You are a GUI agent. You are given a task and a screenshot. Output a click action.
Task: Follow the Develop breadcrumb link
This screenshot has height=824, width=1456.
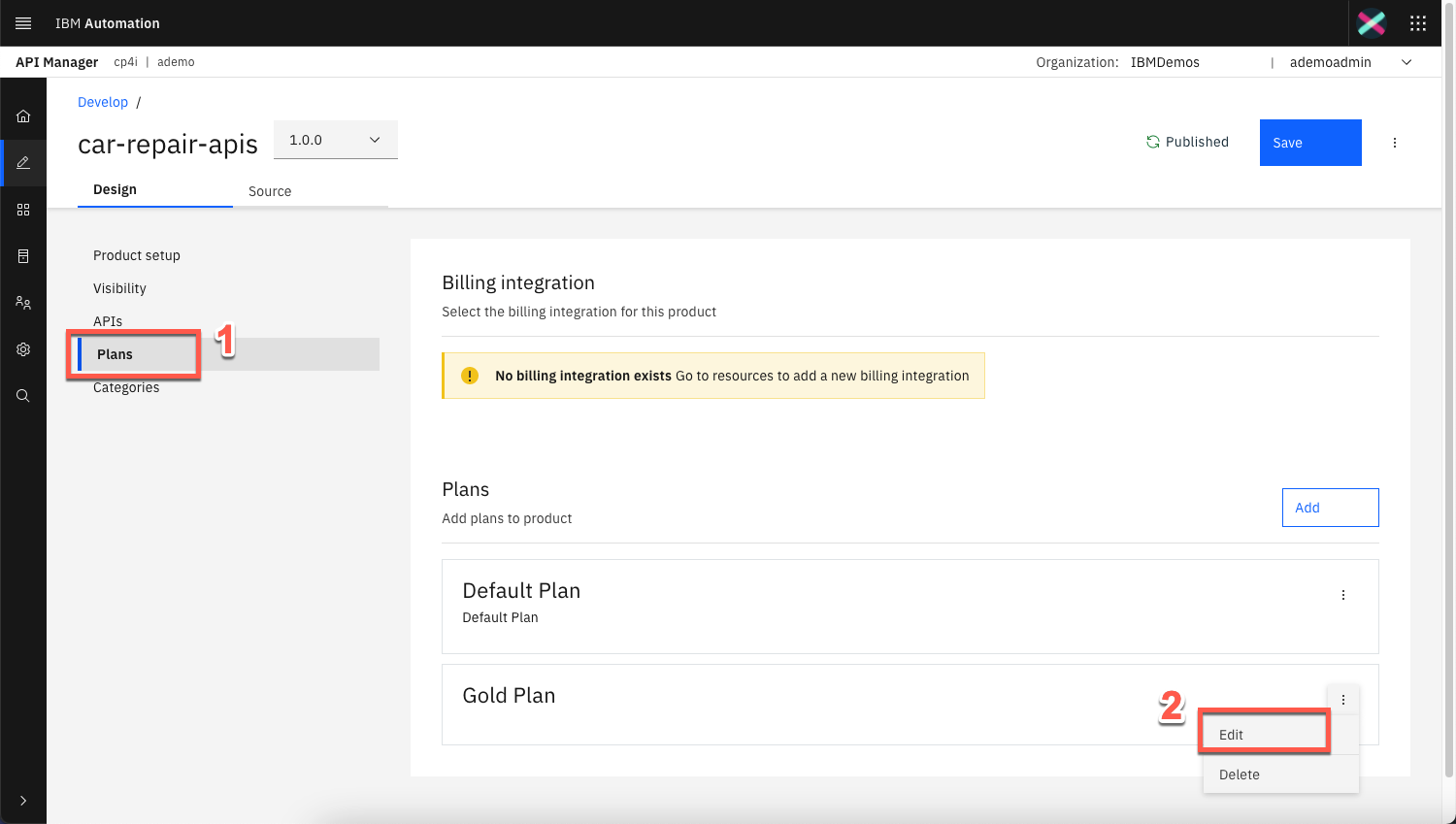(103, 102)
